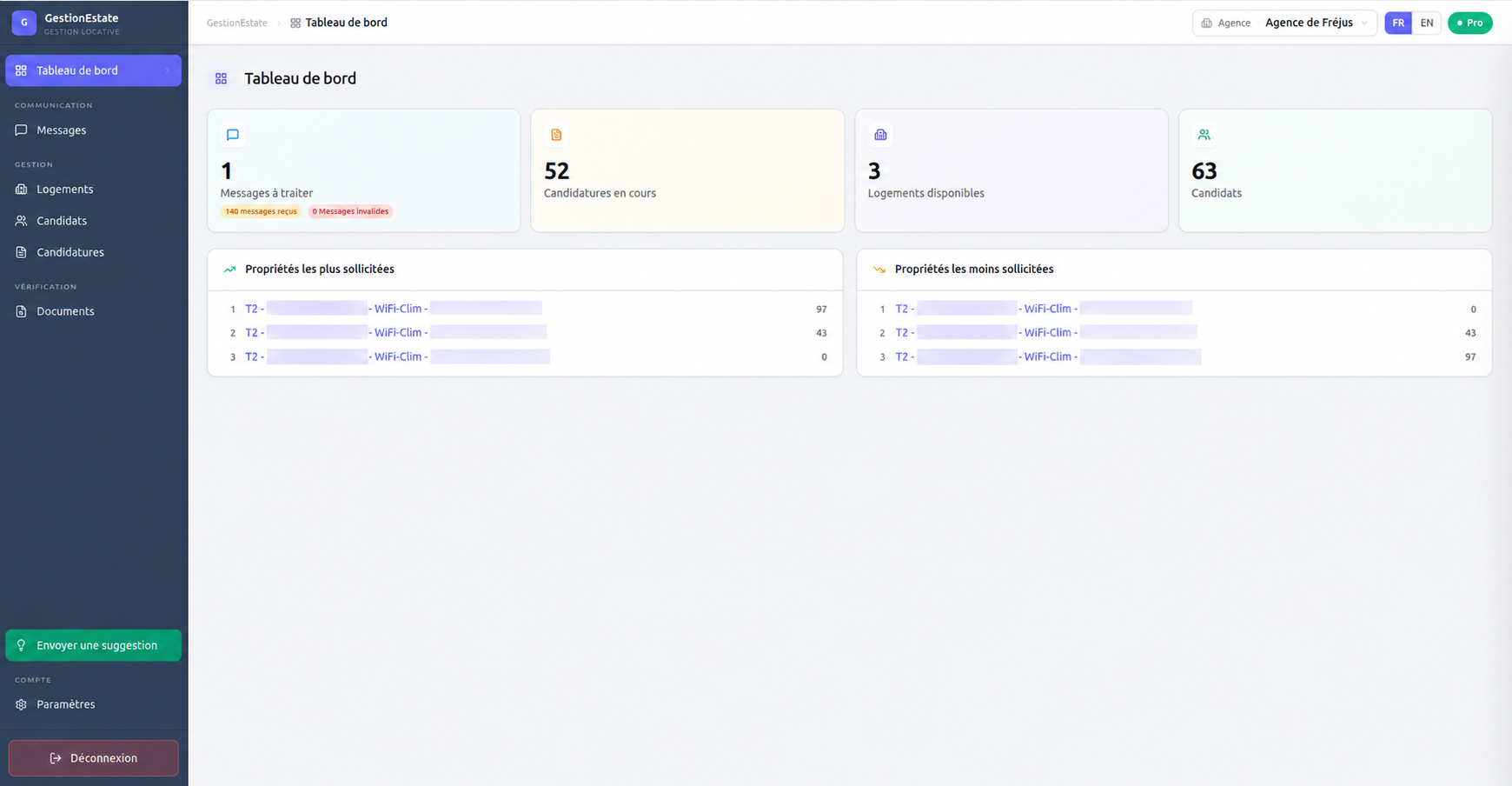Image resolution: width=1512 pixels, height=786 pixels.
Task: Click GestionEstate breadcrumb link
Action: (x=237, y=23)
